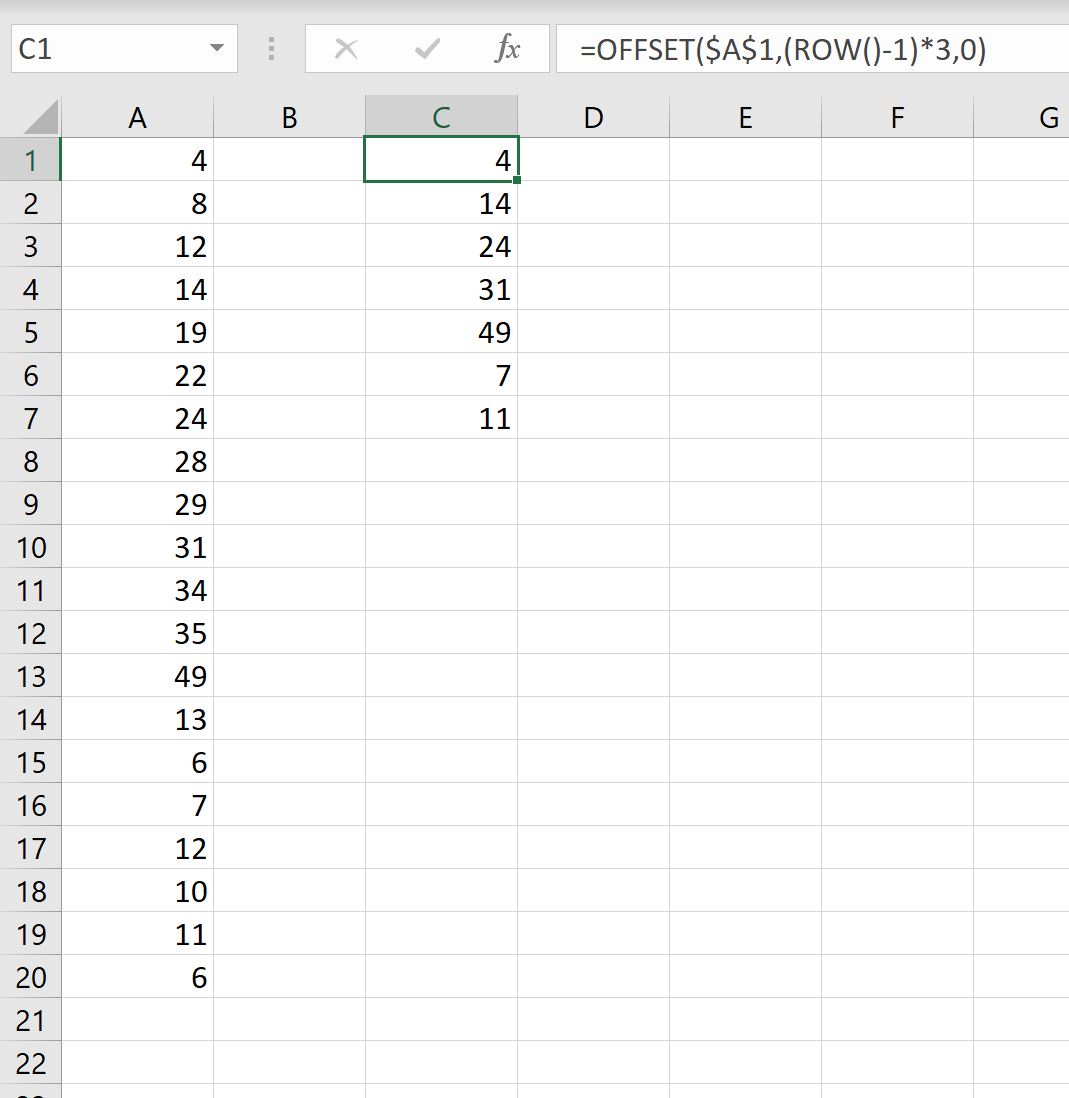Select cell C7 containing 11

[440, 418]
